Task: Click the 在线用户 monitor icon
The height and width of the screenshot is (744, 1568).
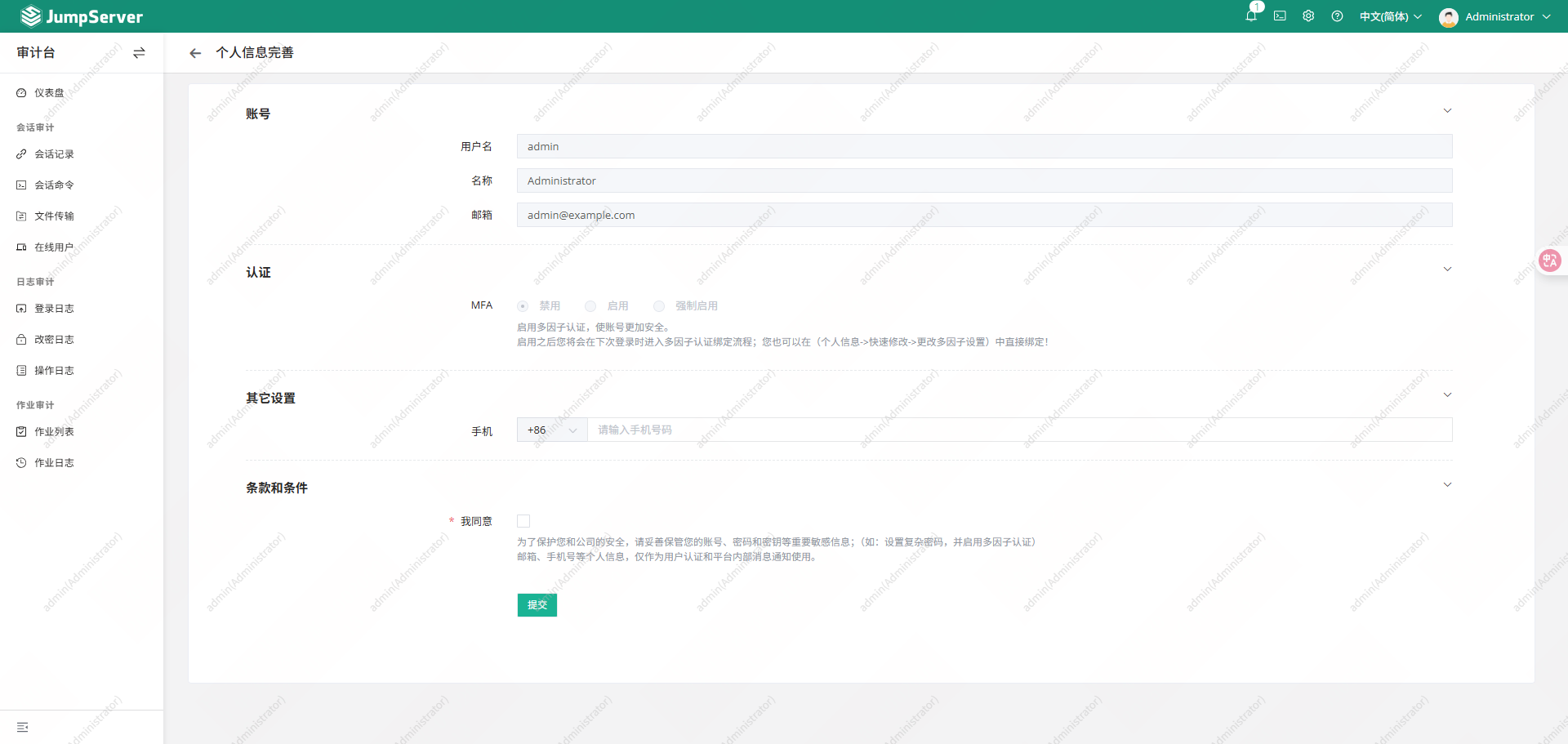Action: pyautogui.click(x=21, y=247)
